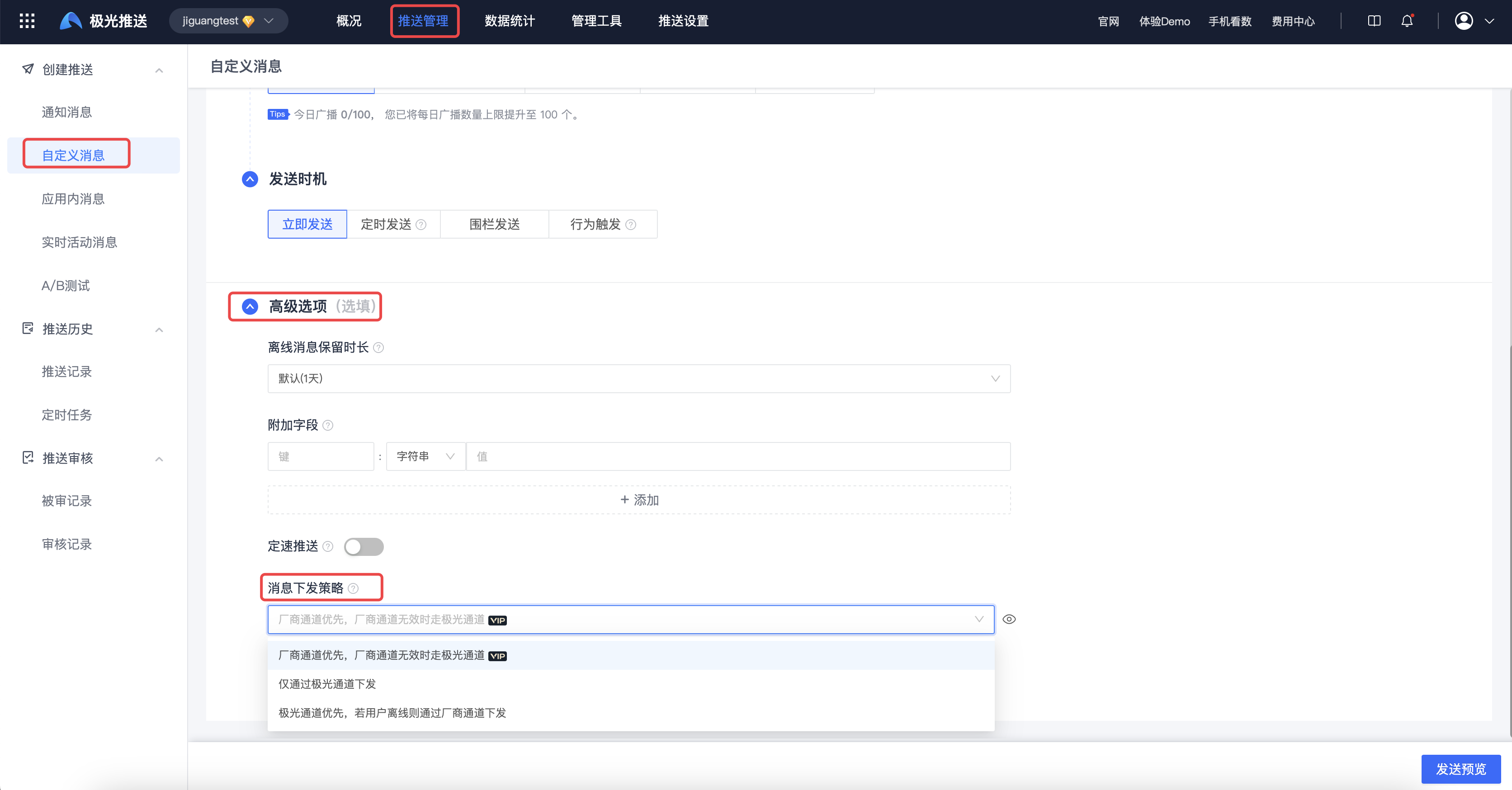Viewport: 1512px width, 790px height.
Task: Switch to 推送管理 top tab
Action: coord(423,21)
